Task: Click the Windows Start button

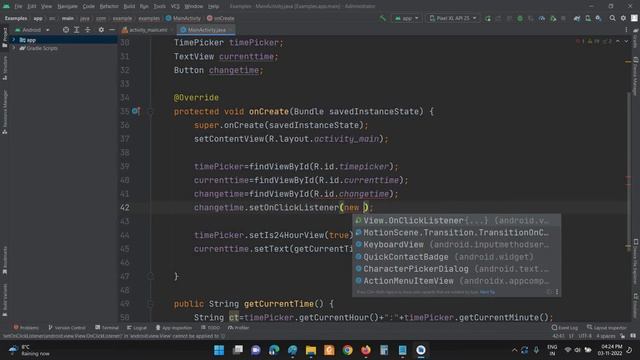Action: pyautogui.click(x=219, y=350)
